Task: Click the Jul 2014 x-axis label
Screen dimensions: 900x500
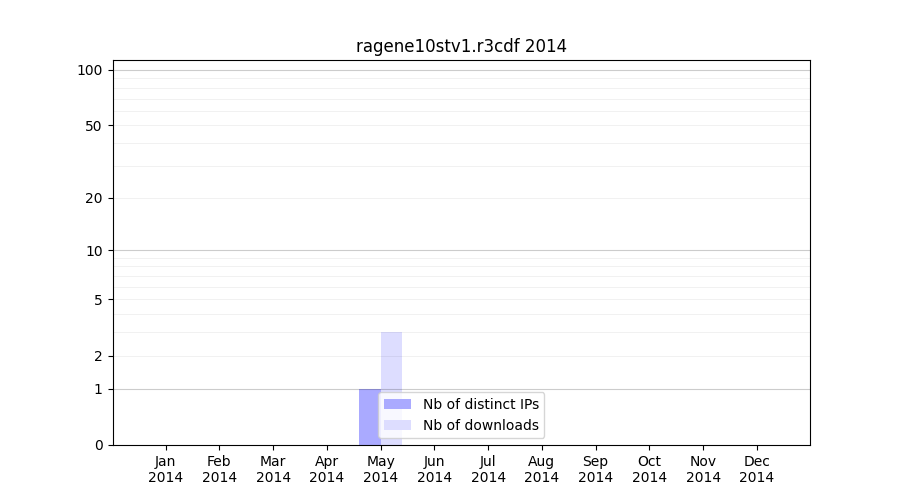Action: click(488, 469)
